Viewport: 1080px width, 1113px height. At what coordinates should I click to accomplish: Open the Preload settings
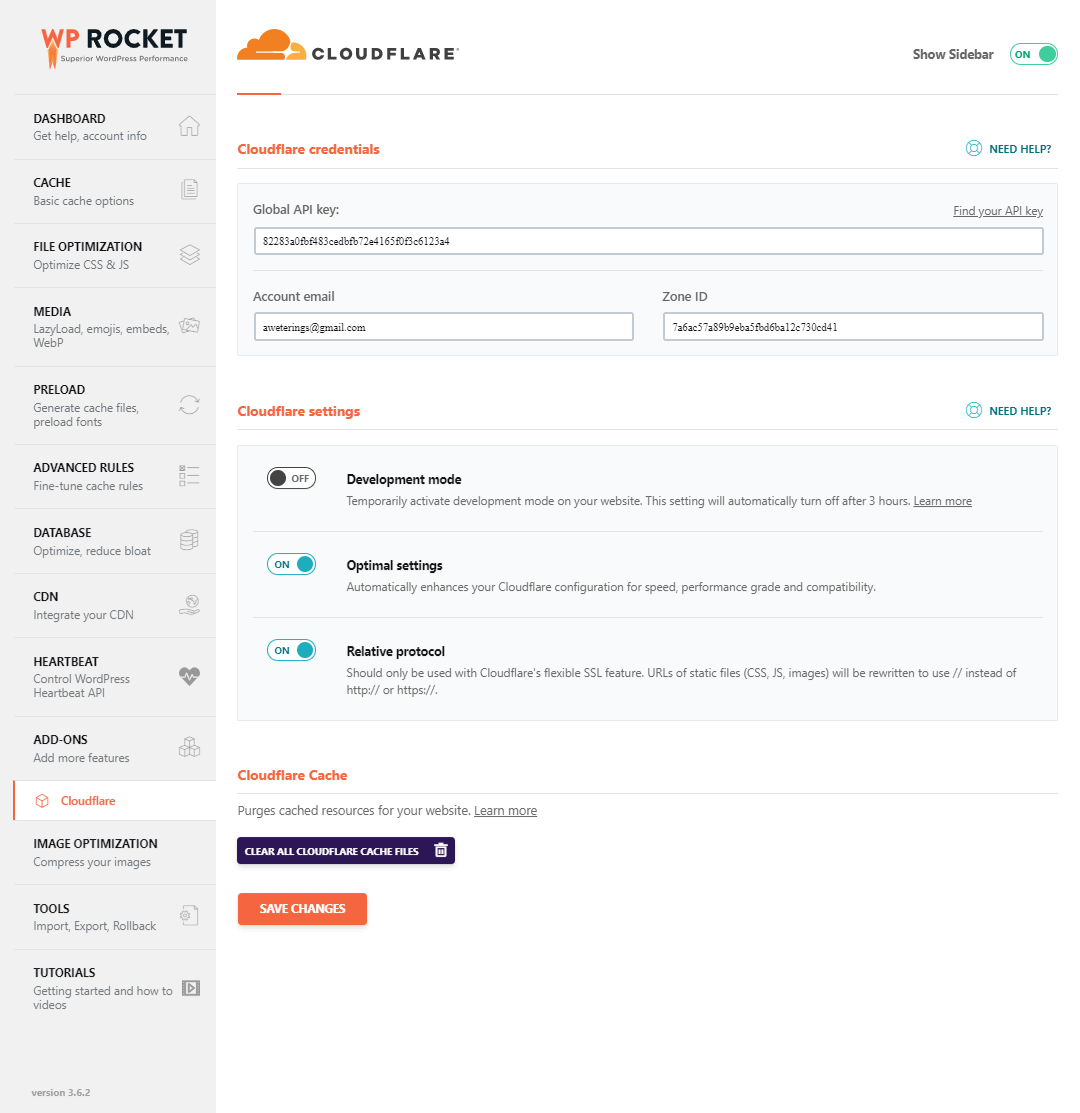click(x=114, y=405)
